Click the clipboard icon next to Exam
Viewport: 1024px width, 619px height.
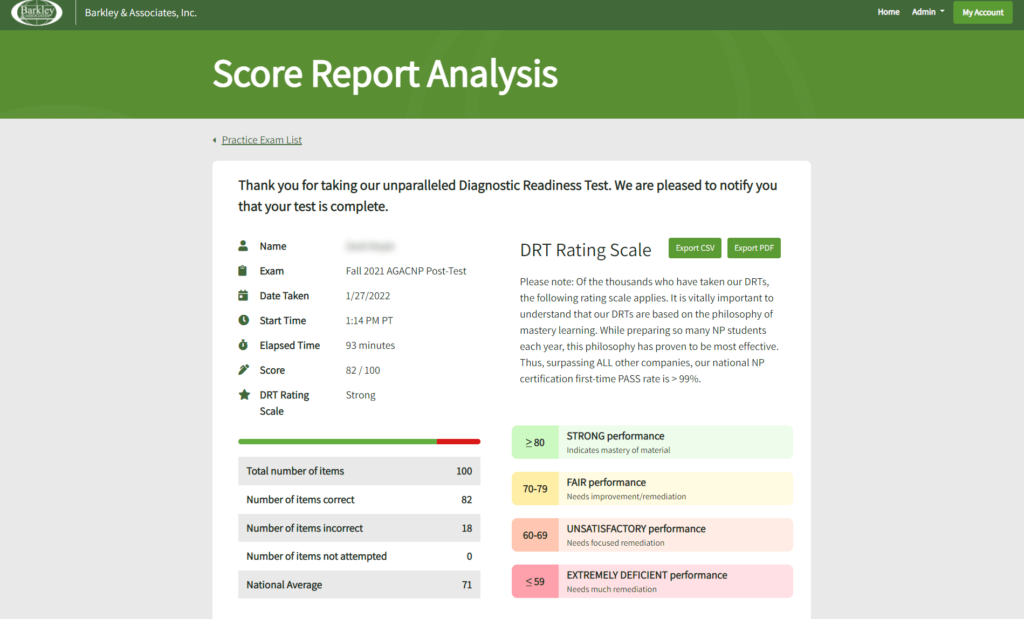[x=243, y=270]
